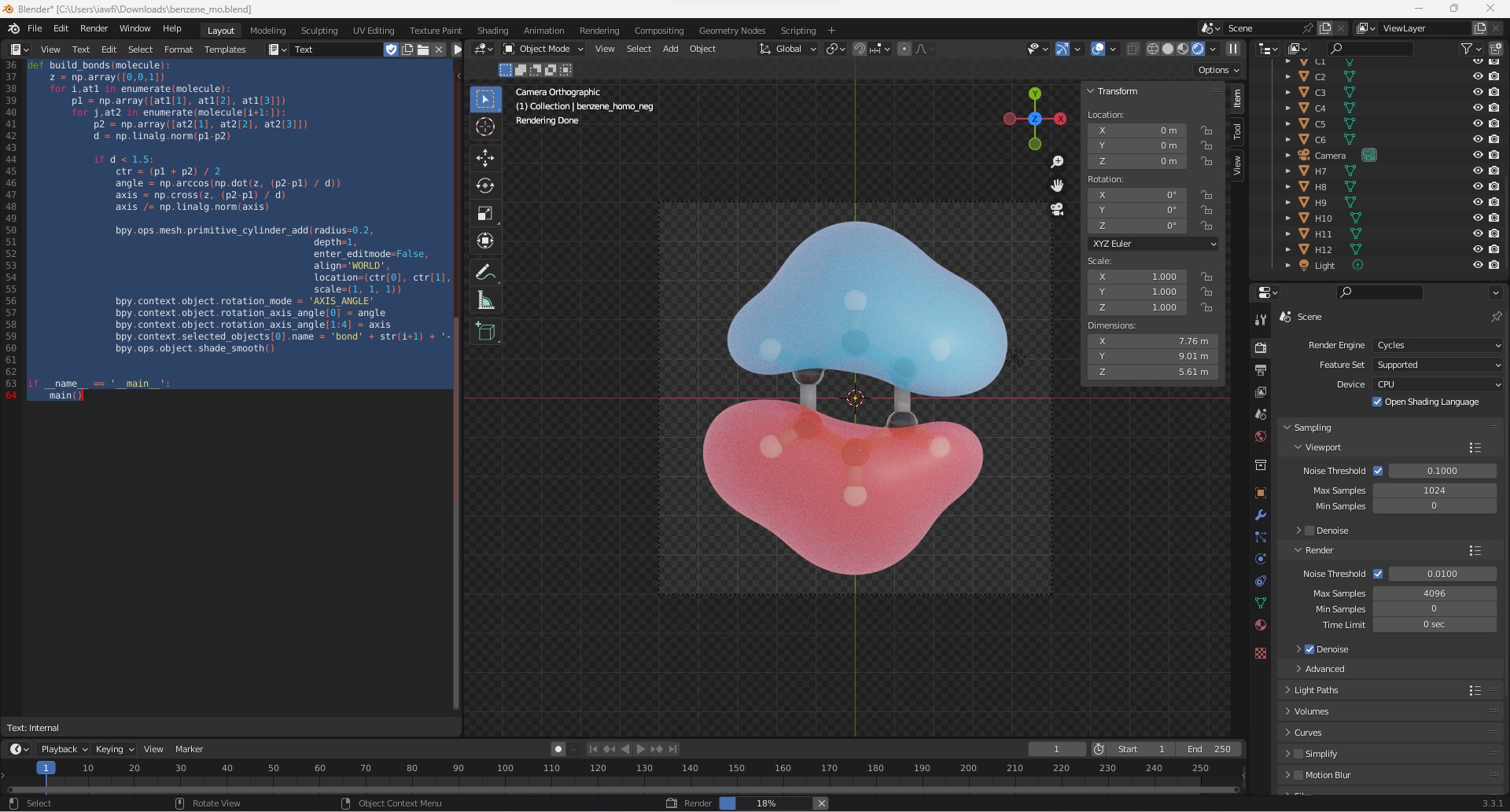Screen dimensions: 1510x812
Task: Open the Output properties tab
Action: pos(1261,369)
